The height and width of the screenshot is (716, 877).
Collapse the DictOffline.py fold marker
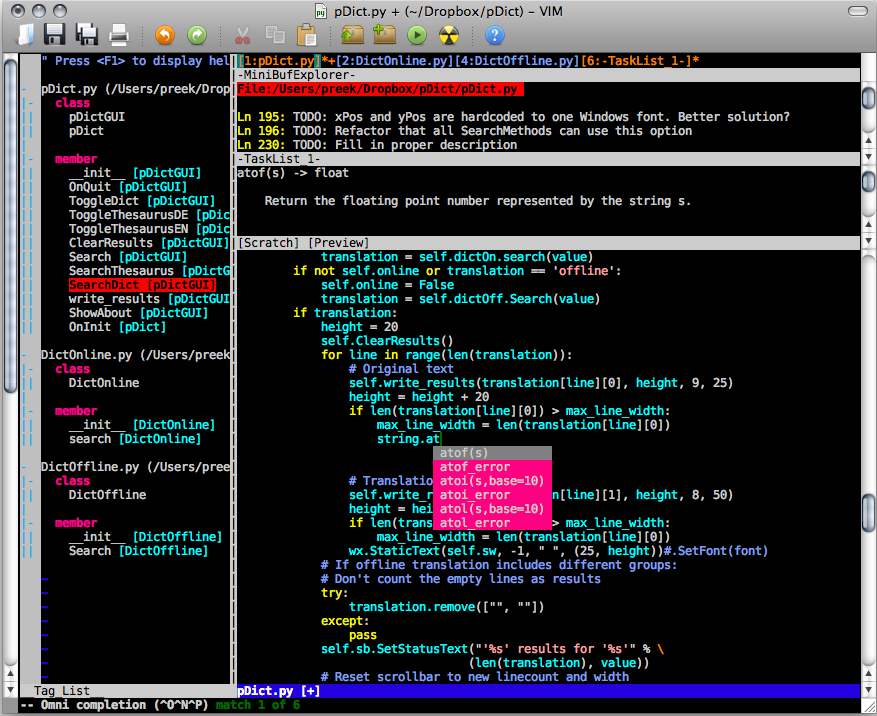(26, 467)
